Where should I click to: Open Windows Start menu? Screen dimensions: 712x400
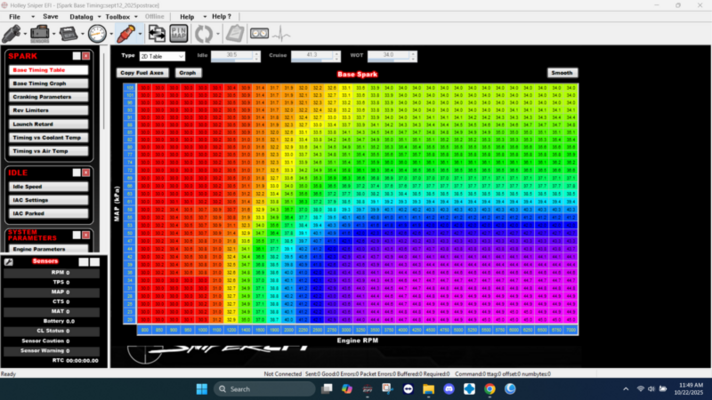coord(202,389)
